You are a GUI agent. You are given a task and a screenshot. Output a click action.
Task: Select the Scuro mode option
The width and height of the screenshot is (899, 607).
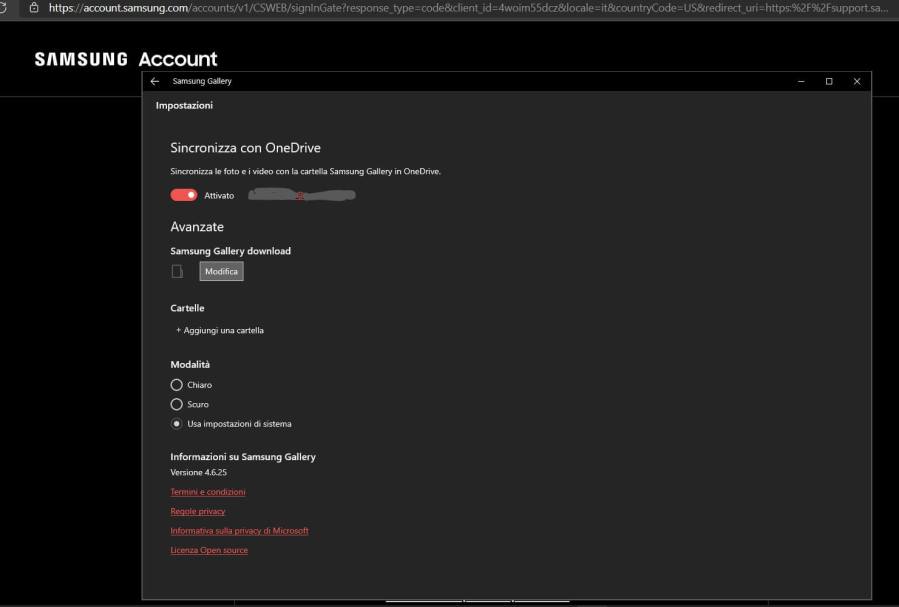click(177, 404)
